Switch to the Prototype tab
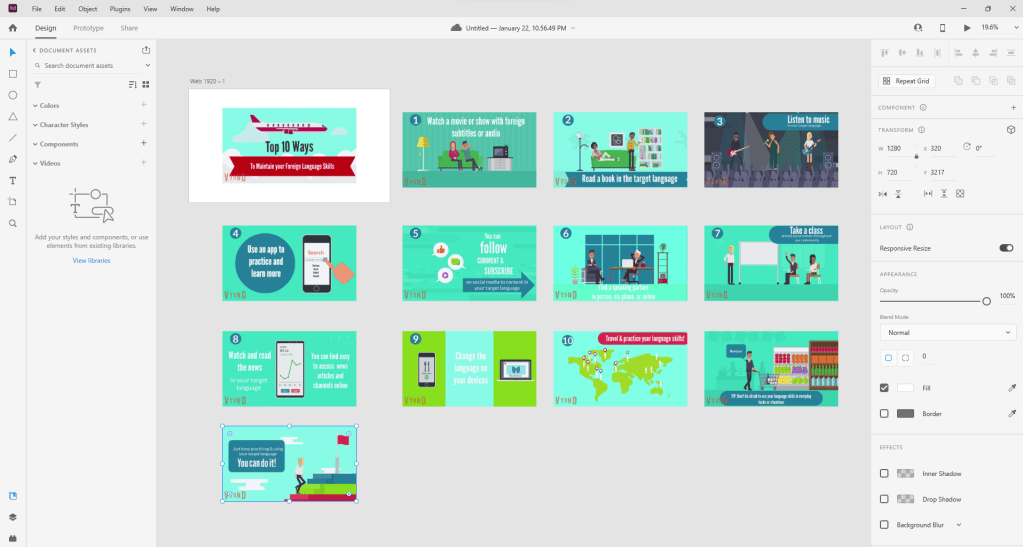Viewport: 1023px width, 547px height. tap(88, 28)
